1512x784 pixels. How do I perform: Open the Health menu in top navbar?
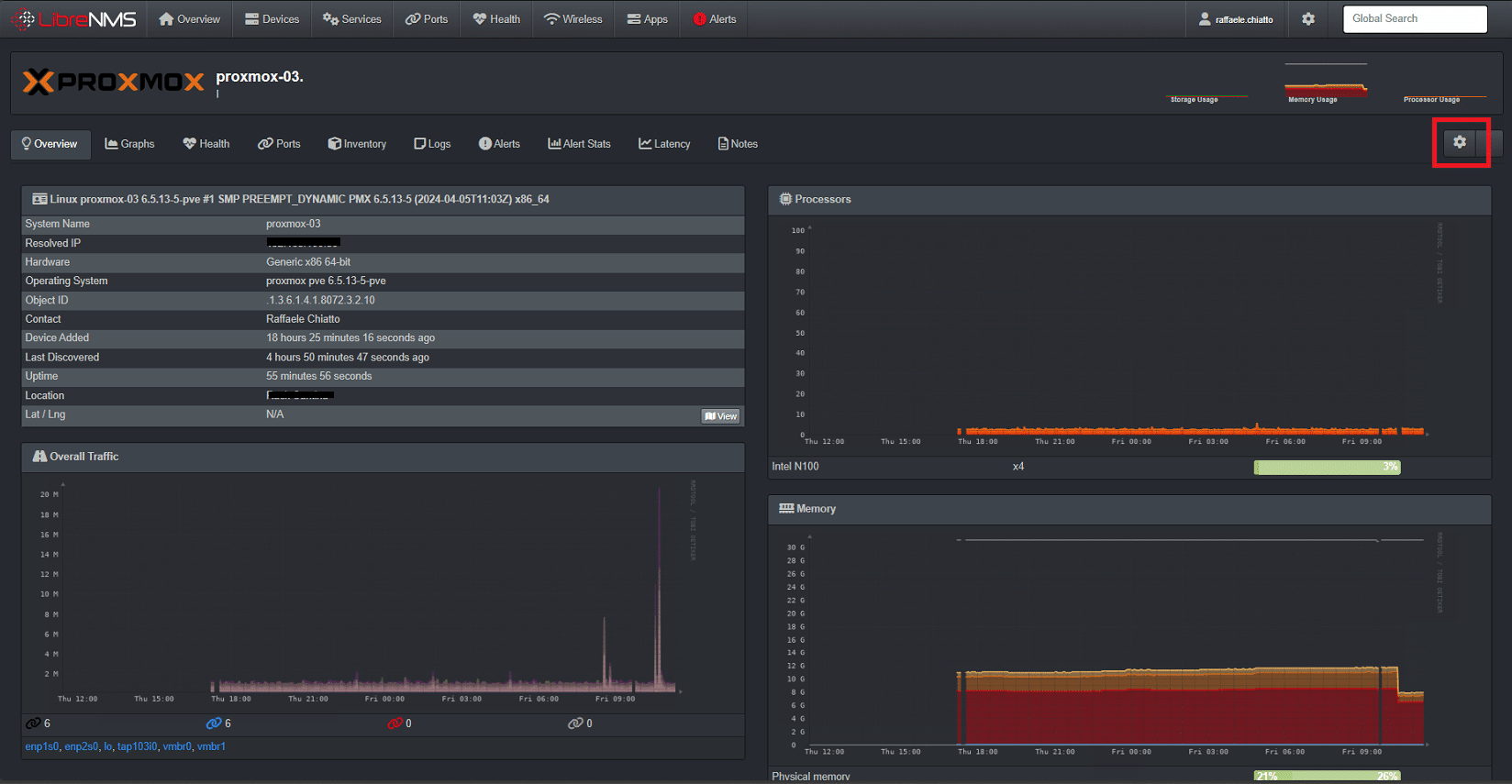pos(496,19)
